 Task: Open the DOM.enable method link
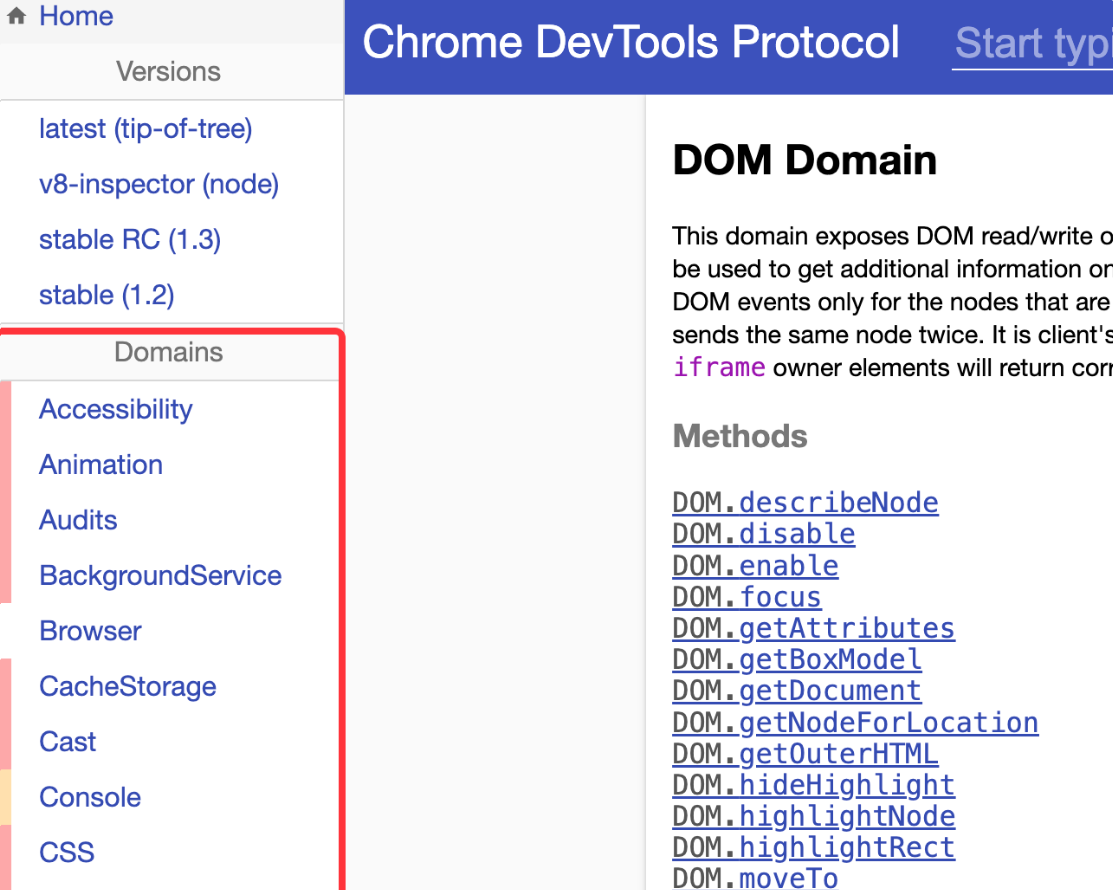(755, 566)
